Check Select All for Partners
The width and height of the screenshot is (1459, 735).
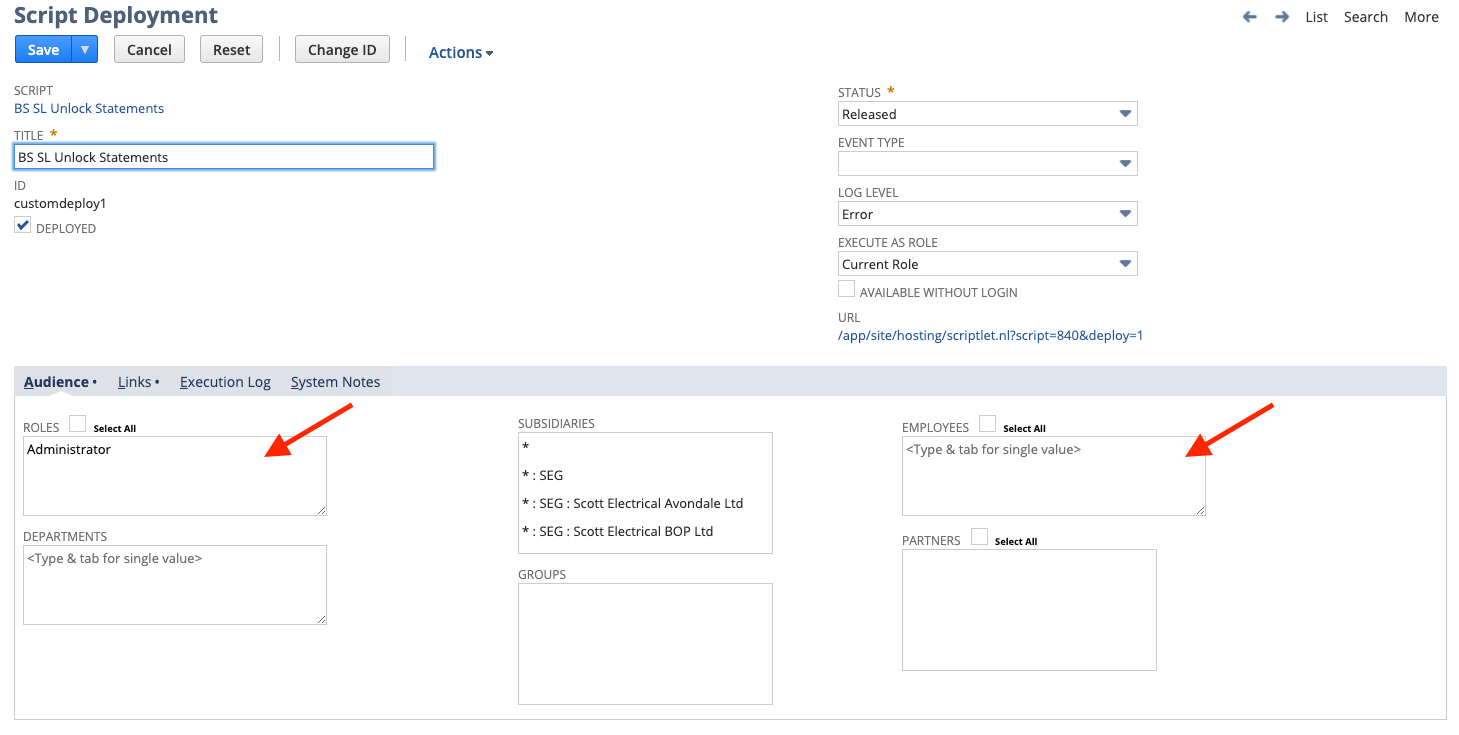tap(979, 537)
